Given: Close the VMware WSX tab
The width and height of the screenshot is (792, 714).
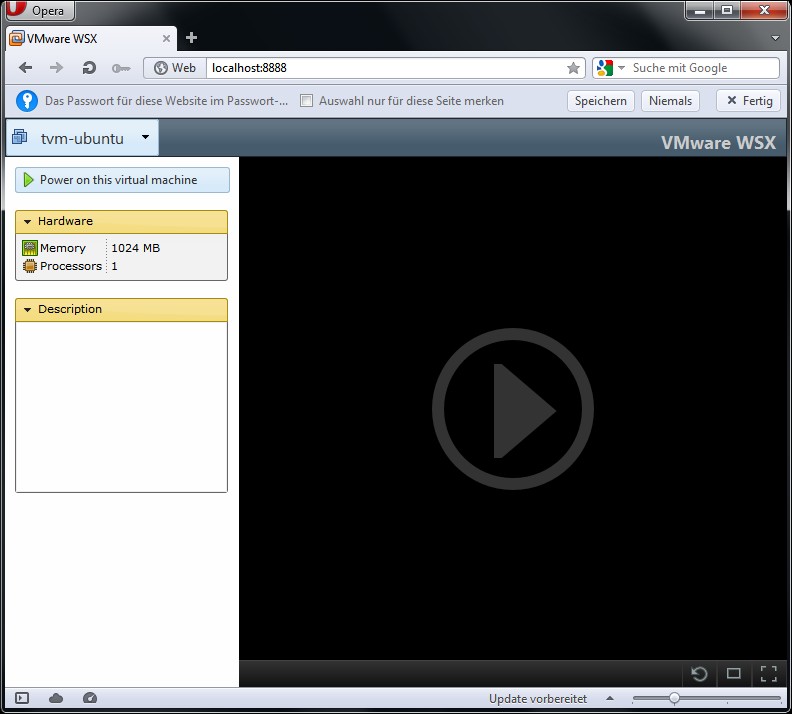Looking at the screenshot, I should [166, 38].
